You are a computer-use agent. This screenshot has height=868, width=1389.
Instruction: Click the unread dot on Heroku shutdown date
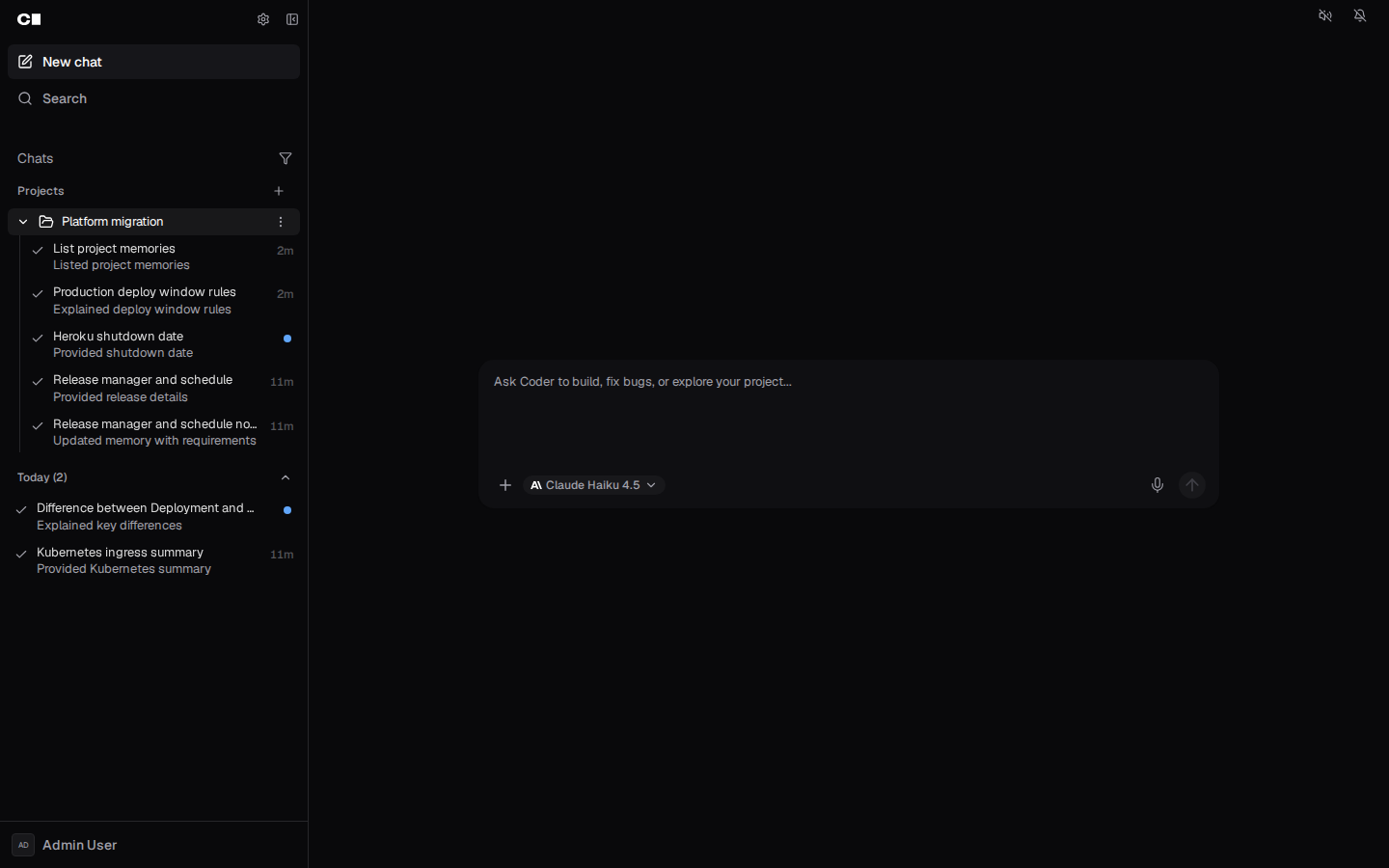pos(287,339)
